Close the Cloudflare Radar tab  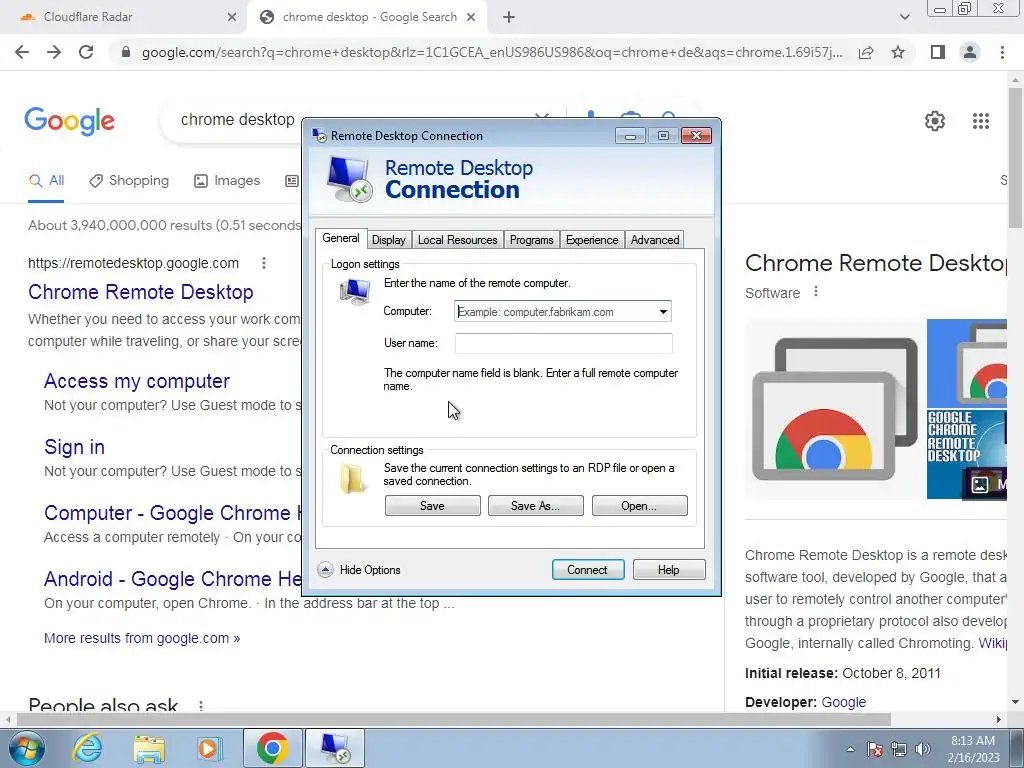(x=231, y=17)
